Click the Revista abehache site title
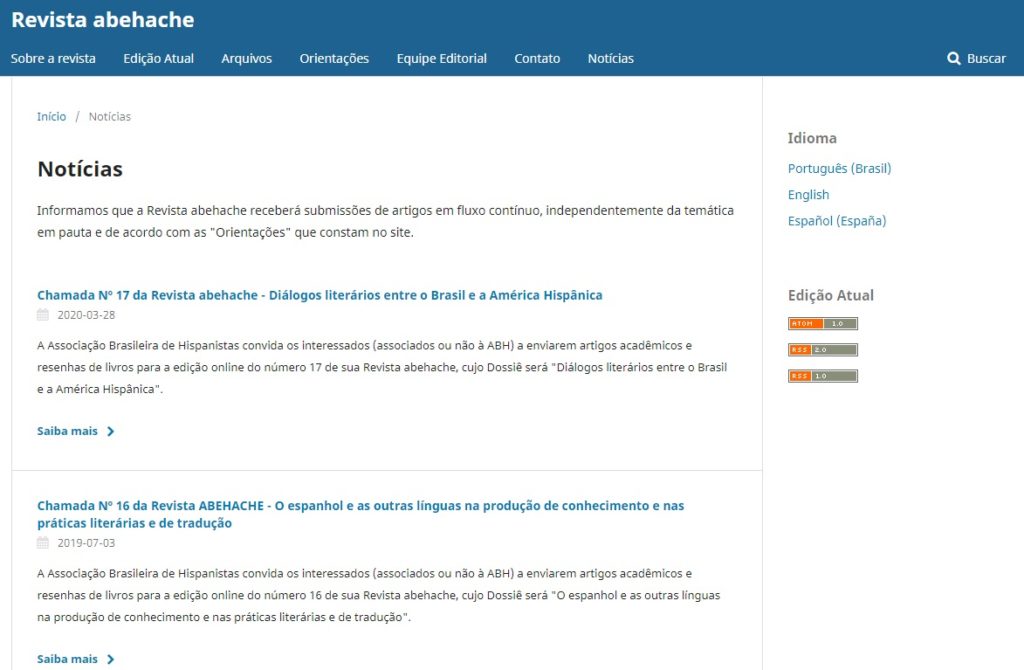1024x670 pixels. [103, 20]
